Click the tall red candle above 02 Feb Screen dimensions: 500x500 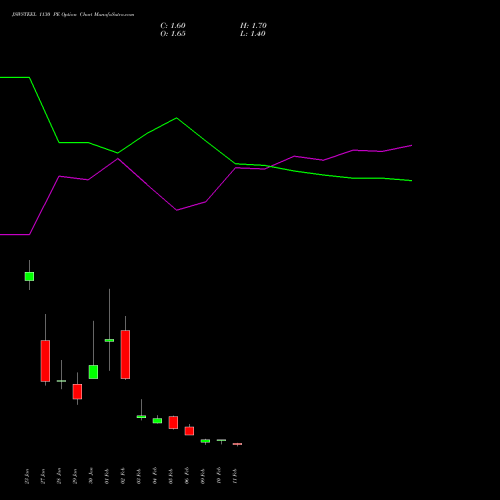pyautogui.click(x=125, y=354)
